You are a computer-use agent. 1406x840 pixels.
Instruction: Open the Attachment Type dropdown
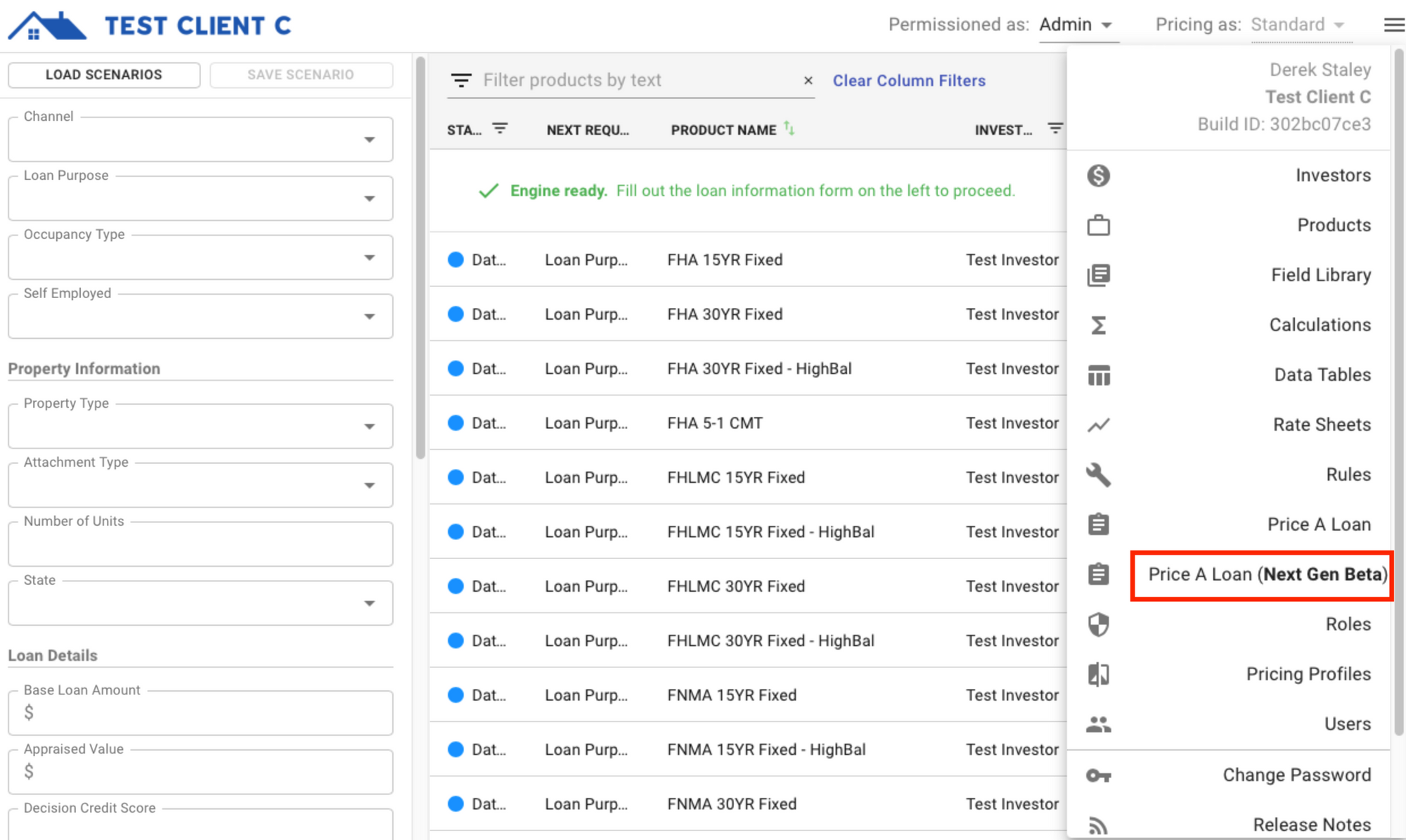pos(200,485)
